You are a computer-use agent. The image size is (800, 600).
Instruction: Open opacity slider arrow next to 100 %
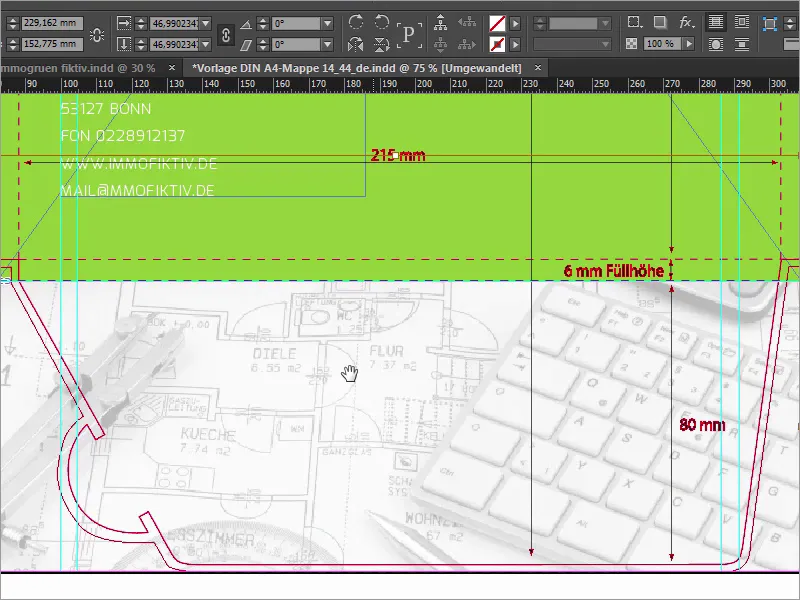point(689,44)
